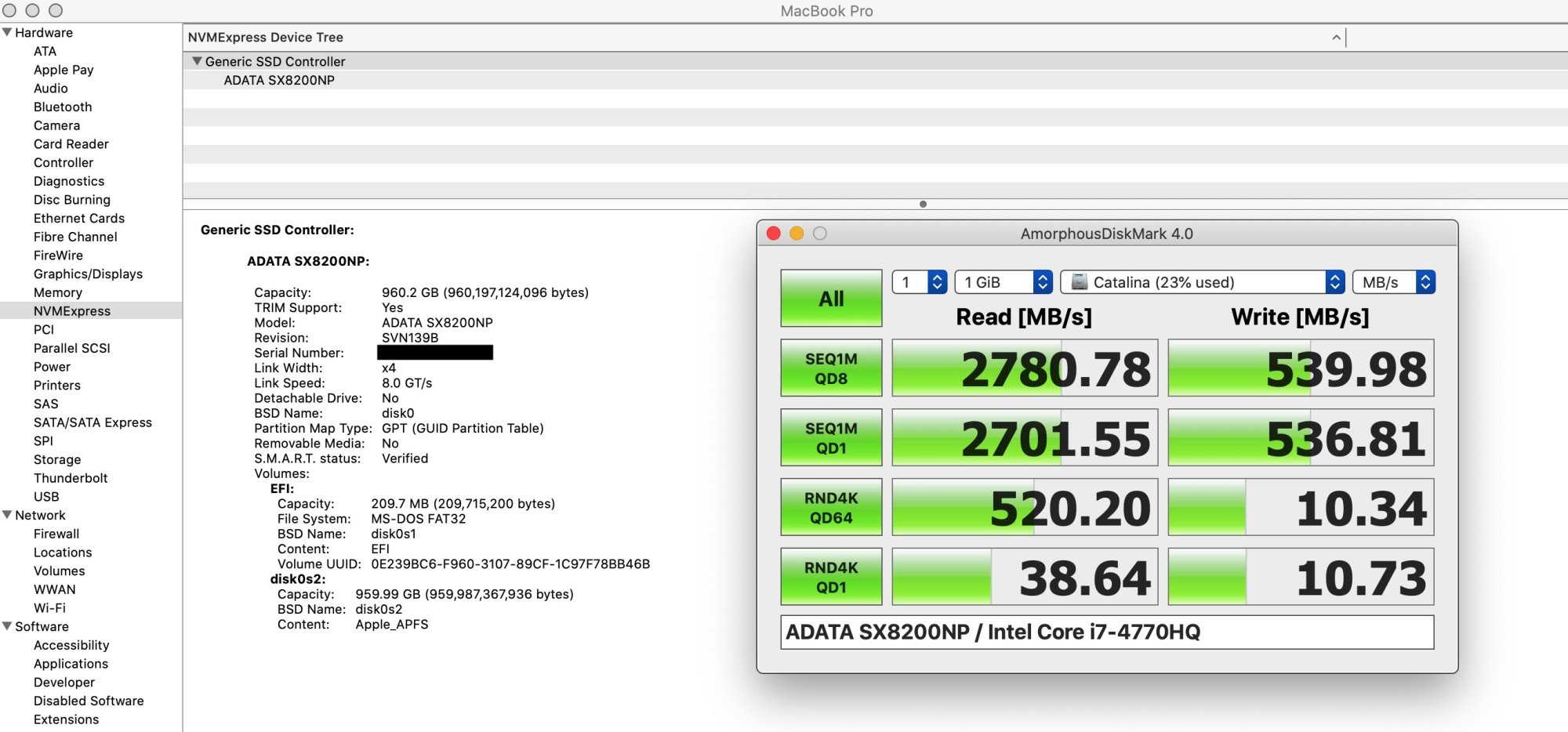
Task: Select Diagnostics in the sidebar
Action: tap(68, 181)
